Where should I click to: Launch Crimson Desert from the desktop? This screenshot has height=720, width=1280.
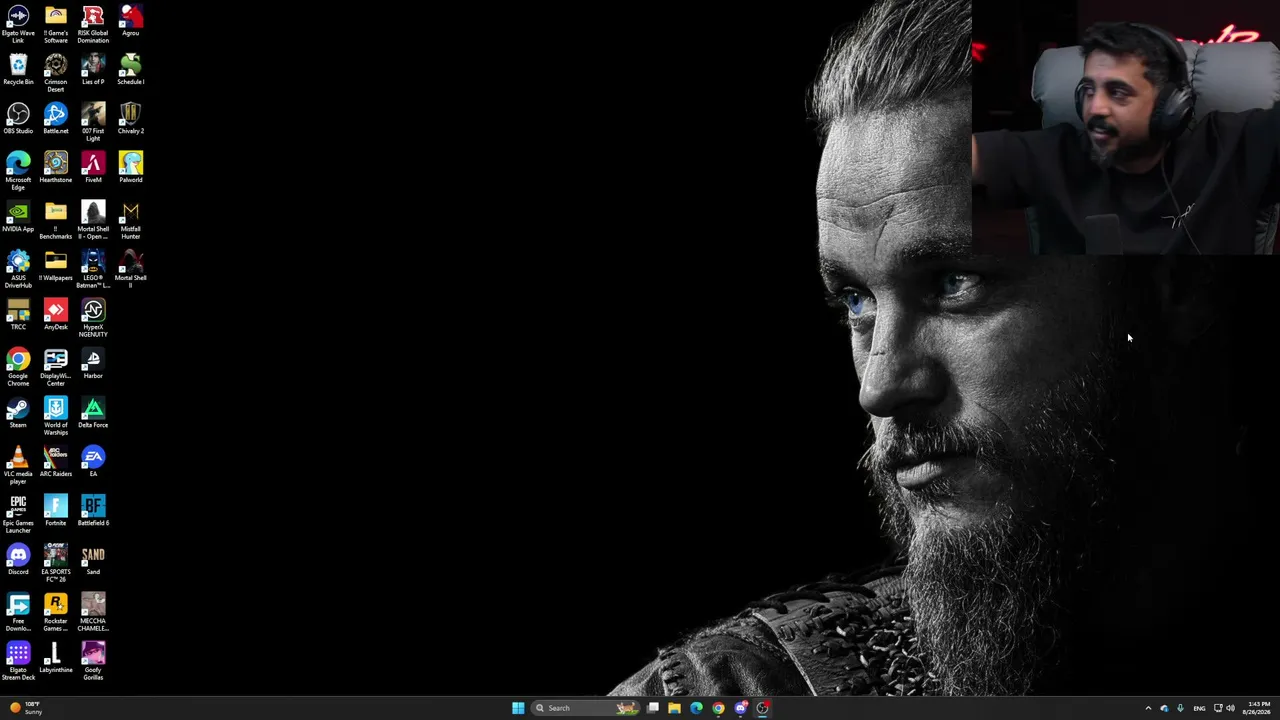(56, 73)
